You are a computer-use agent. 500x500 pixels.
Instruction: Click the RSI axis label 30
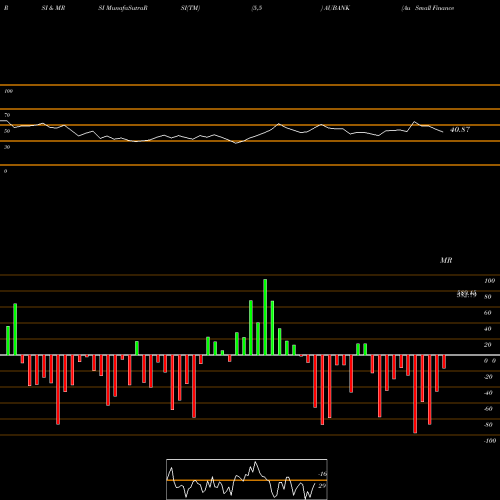point(7,147)
